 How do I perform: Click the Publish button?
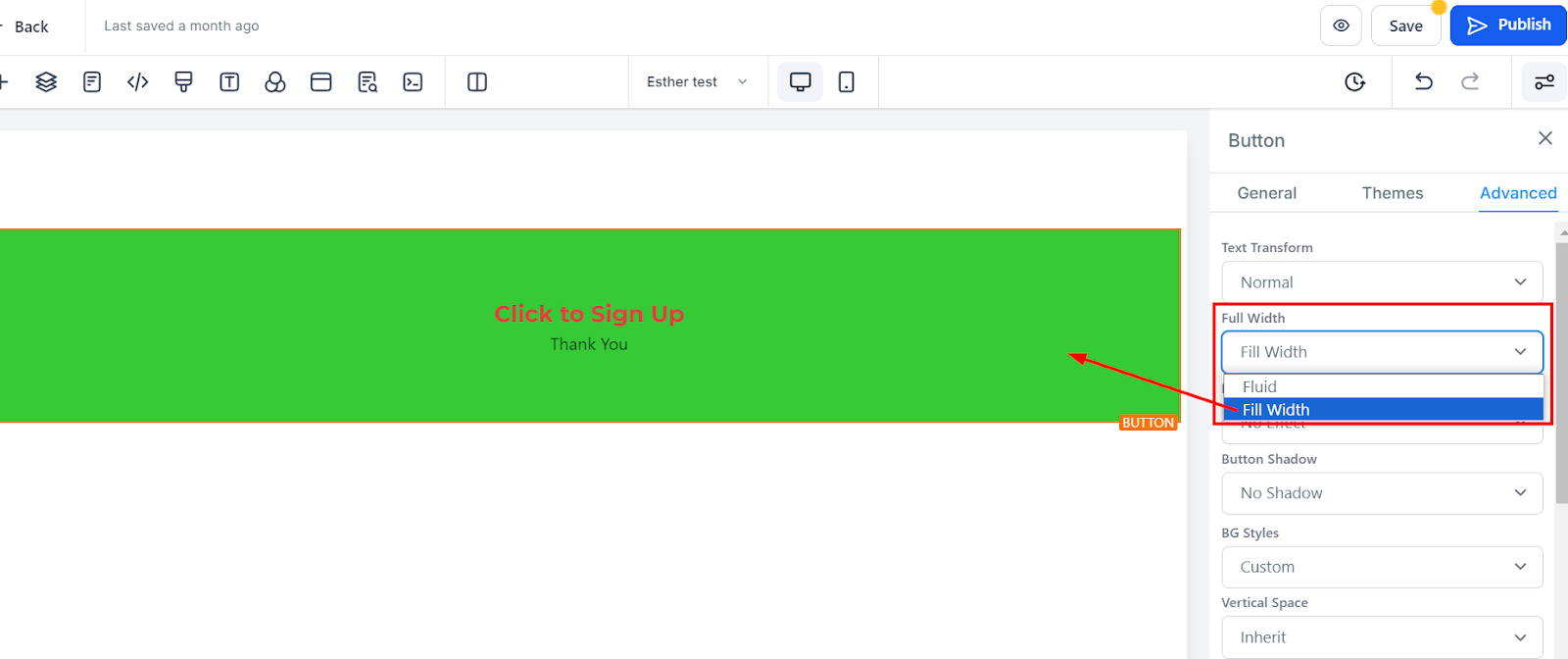[x=1508, y=25]
